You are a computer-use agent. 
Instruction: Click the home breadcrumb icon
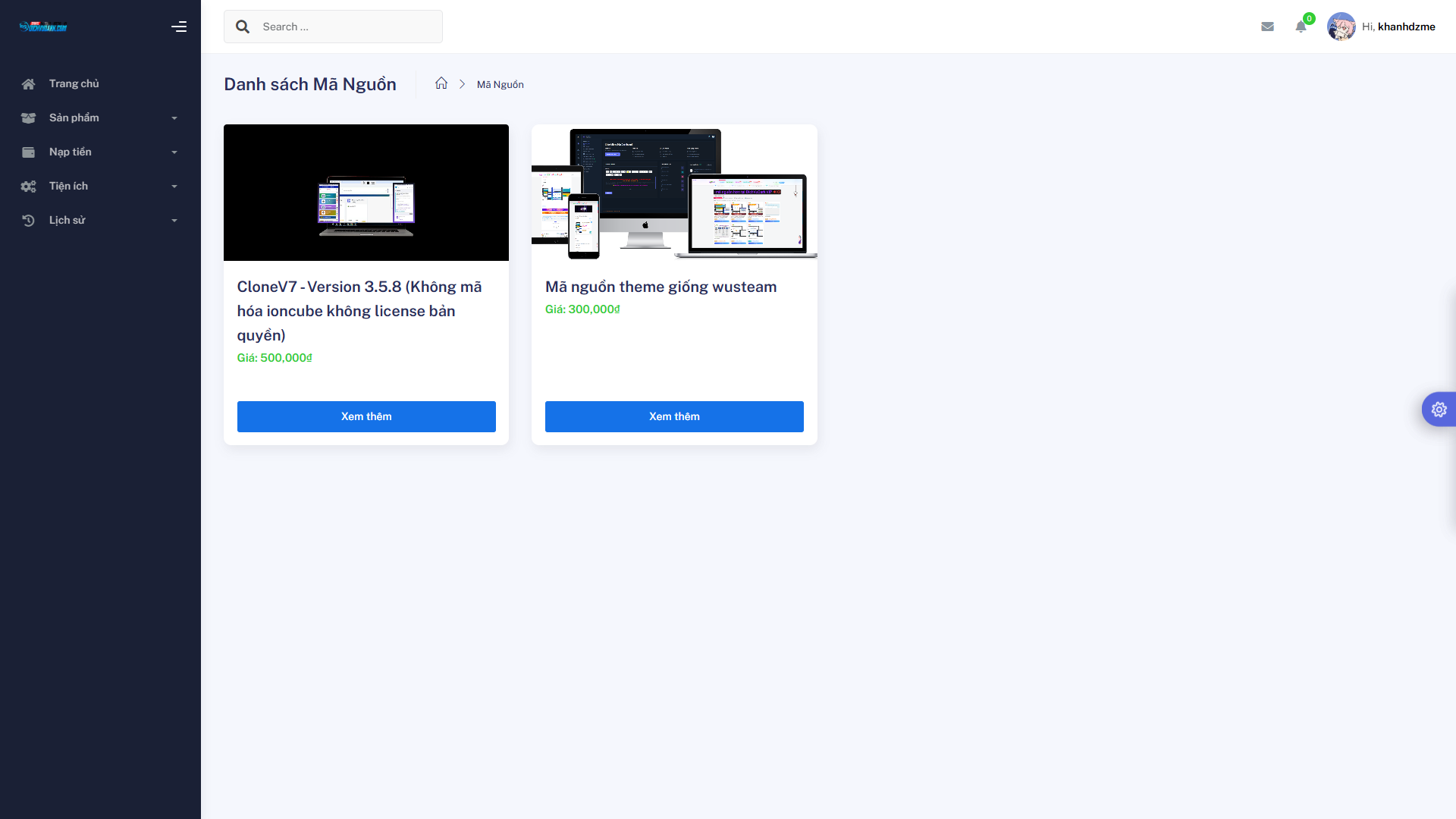pyautogui.click(x=441, y=83)
